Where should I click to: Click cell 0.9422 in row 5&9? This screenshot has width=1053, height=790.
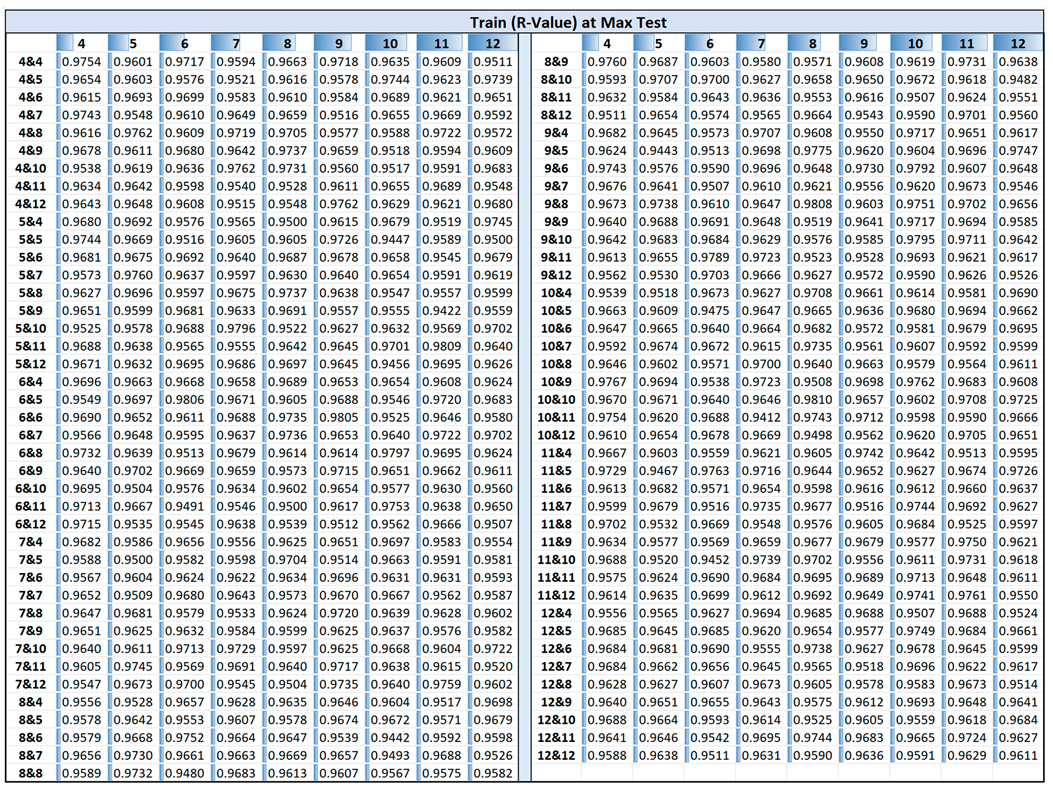(441, 311)
